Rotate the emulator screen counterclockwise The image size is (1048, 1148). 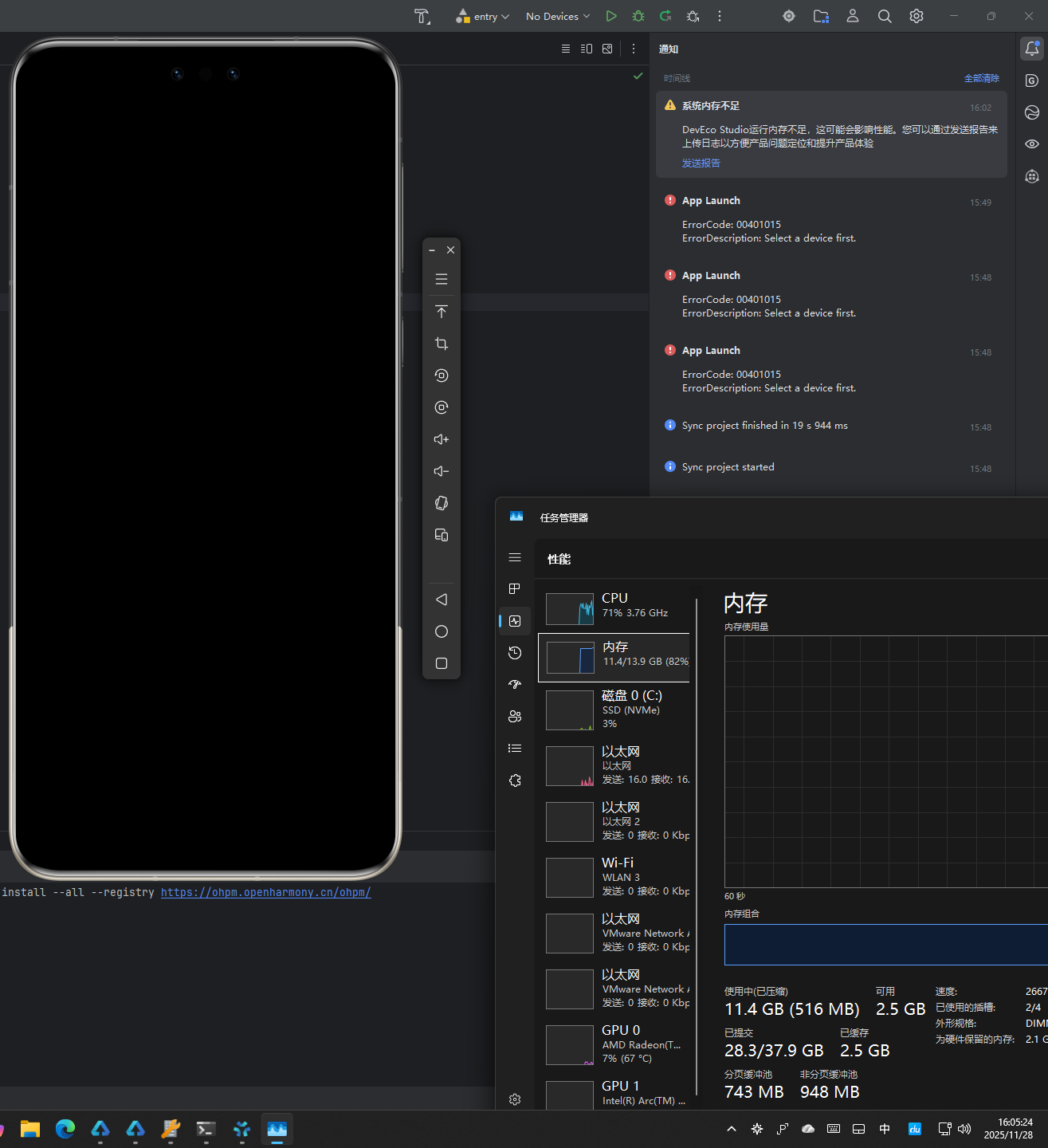[x=442, y=375]
